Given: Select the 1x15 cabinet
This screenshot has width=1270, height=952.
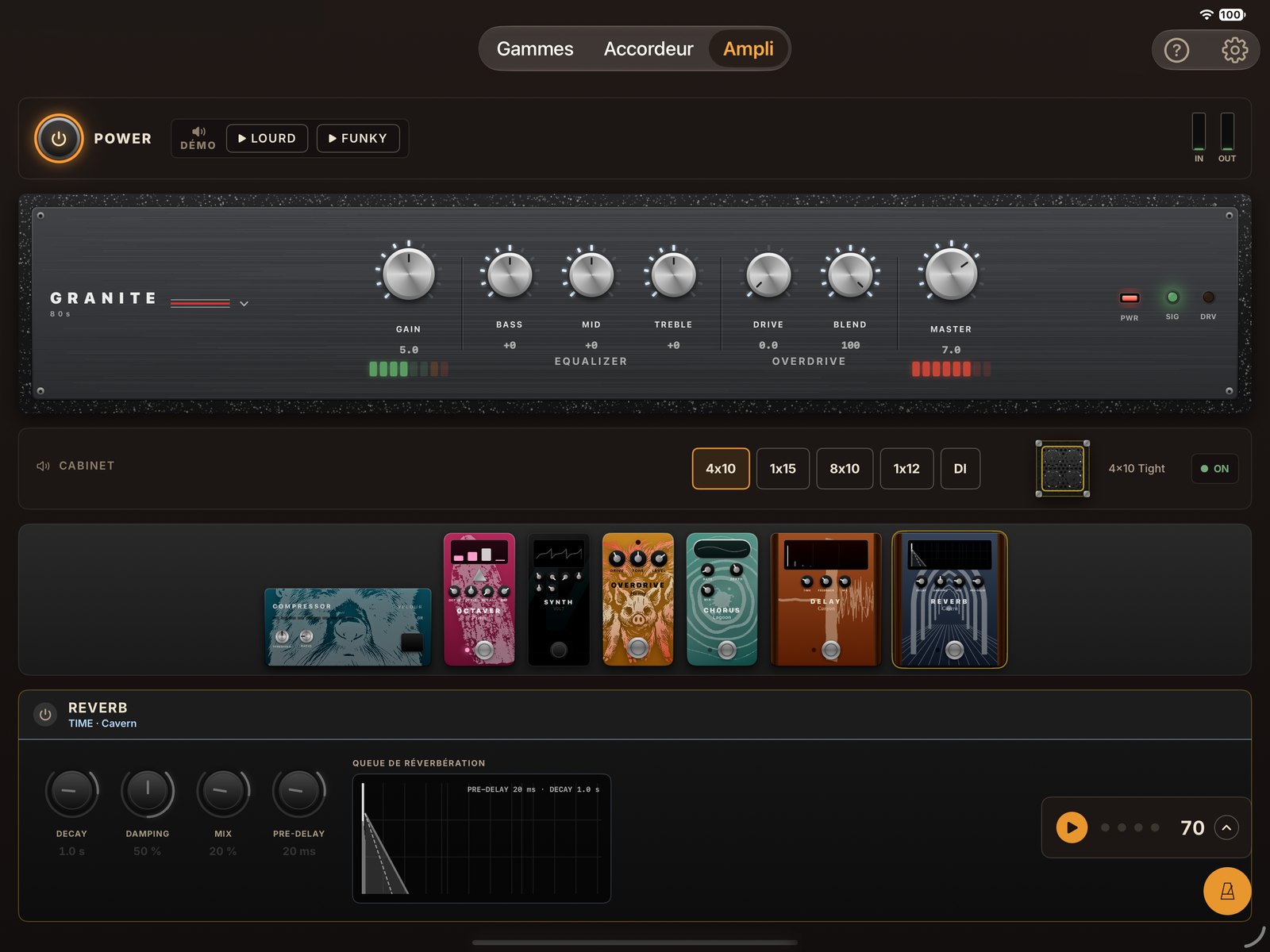Looking at the screenshot, I should click(783, 469).
